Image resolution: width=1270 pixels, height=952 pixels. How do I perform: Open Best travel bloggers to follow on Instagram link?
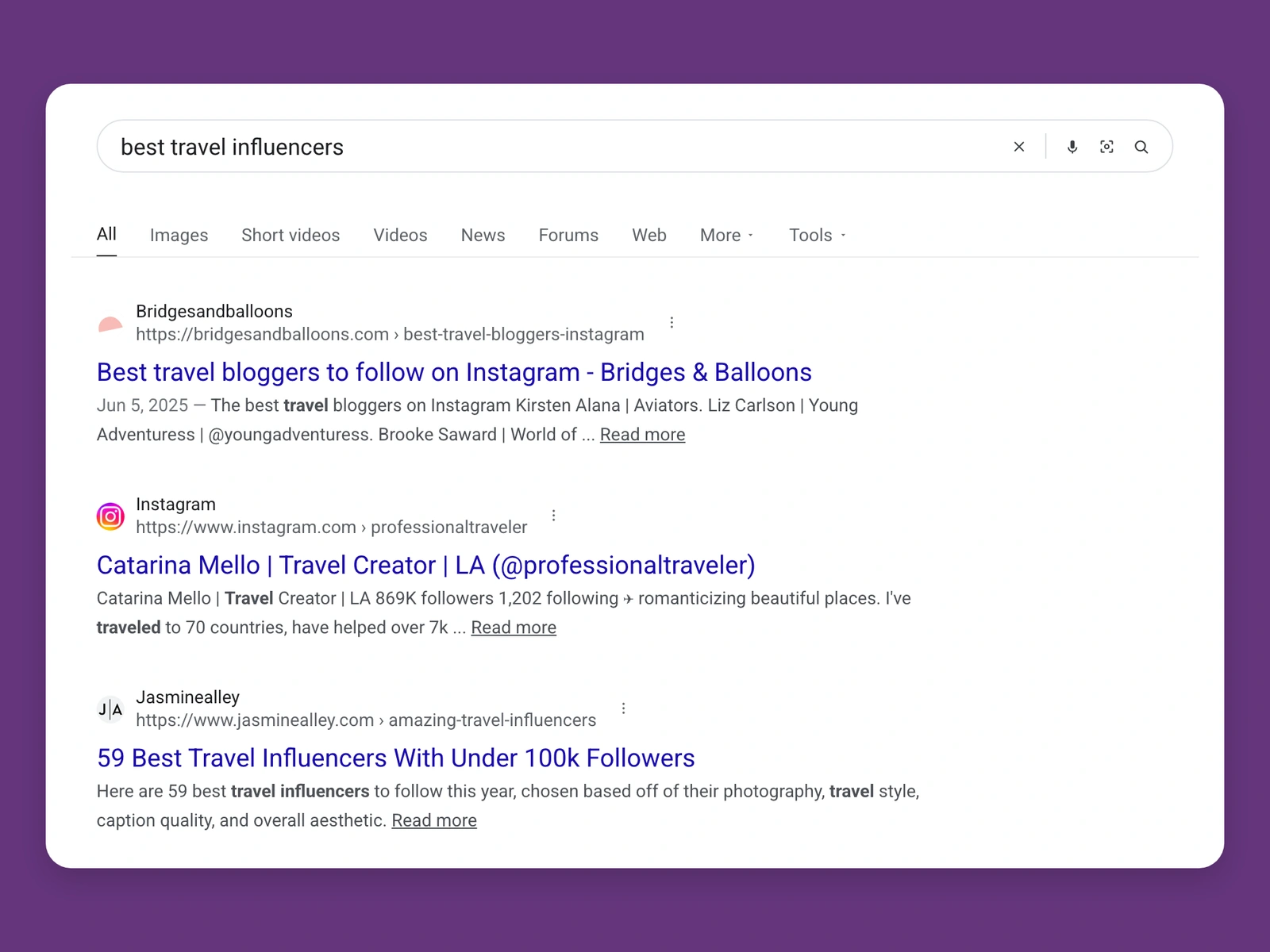tap(454, 372)
